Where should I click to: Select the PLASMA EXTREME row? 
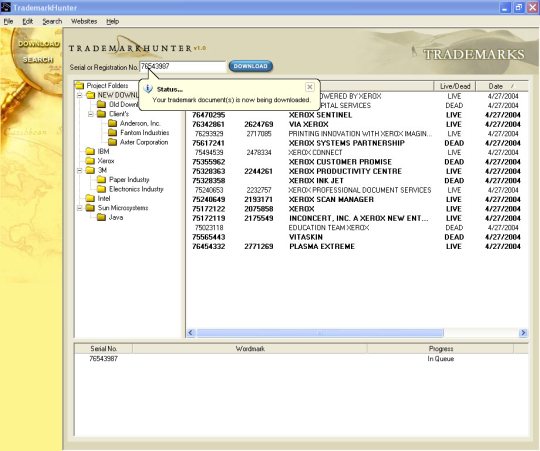coord(356,247)
